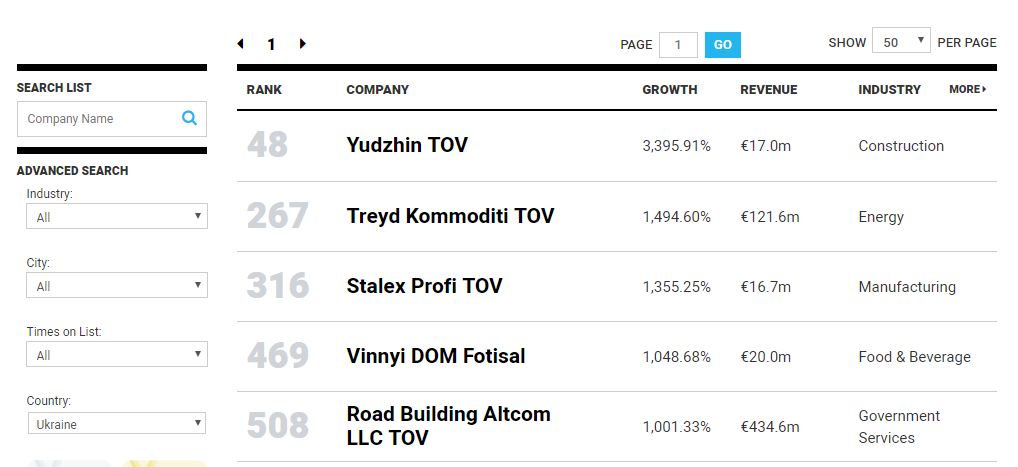Screen dimensions: 1018x467
Task: Open the City filter dropdown
Action: [116, 286]
